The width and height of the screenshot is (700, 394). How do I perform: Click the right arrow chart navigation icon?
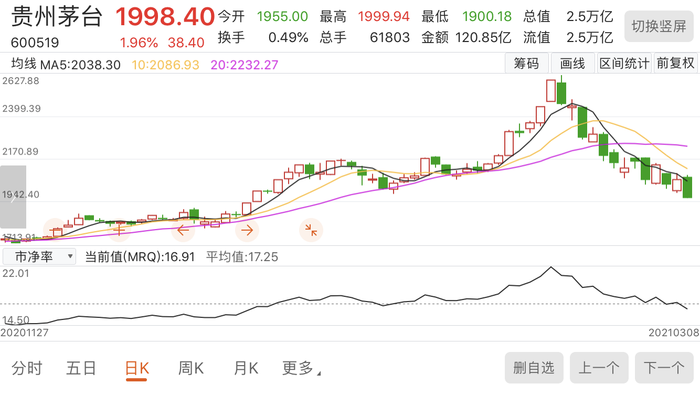pos(247,230)
